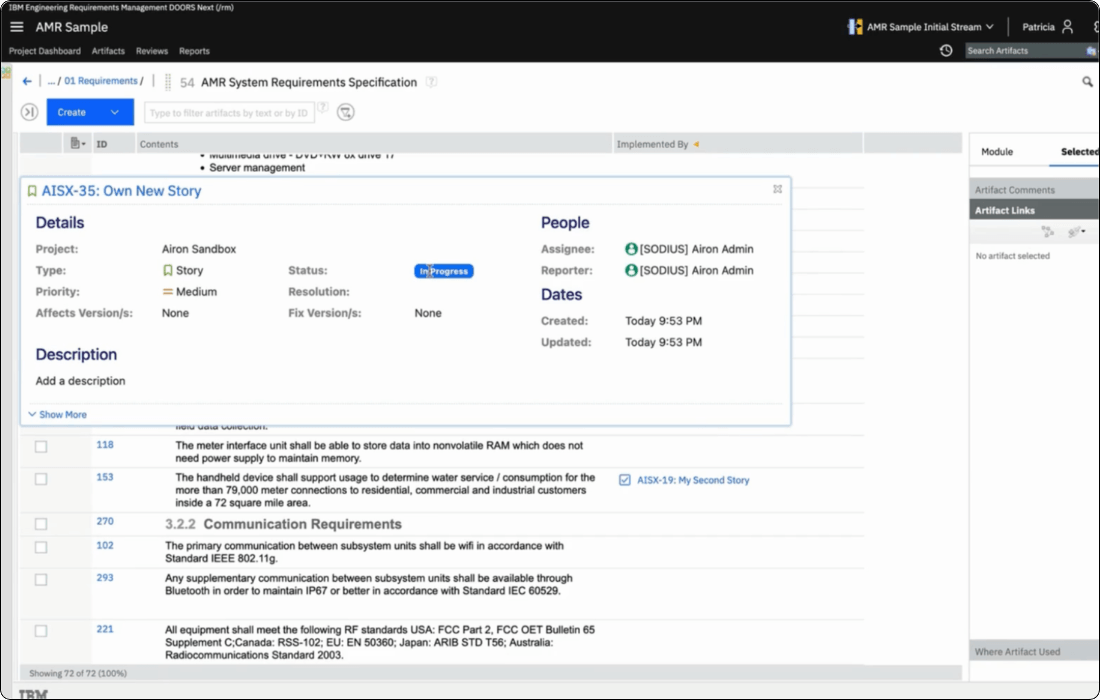The image size is (1100, 700).
Task: Switch to the Selected tab
Action: [x=1079, y=152]
